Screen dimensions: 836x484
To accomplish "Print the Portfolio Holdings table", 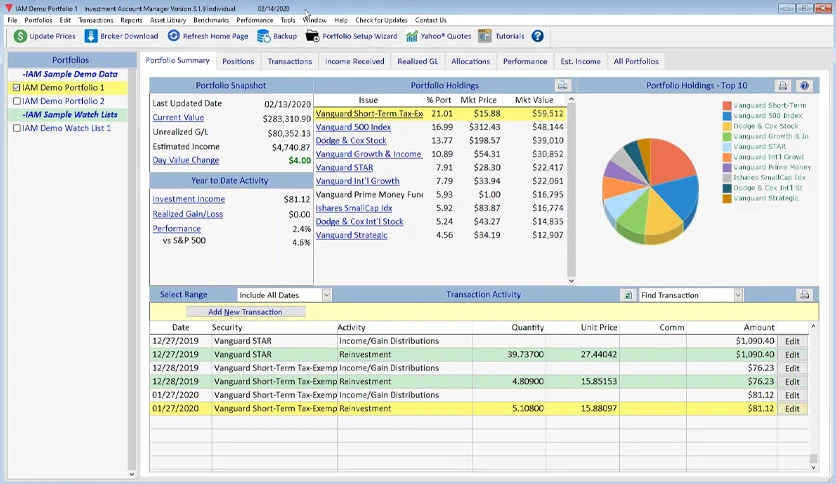I will [562, 86].
